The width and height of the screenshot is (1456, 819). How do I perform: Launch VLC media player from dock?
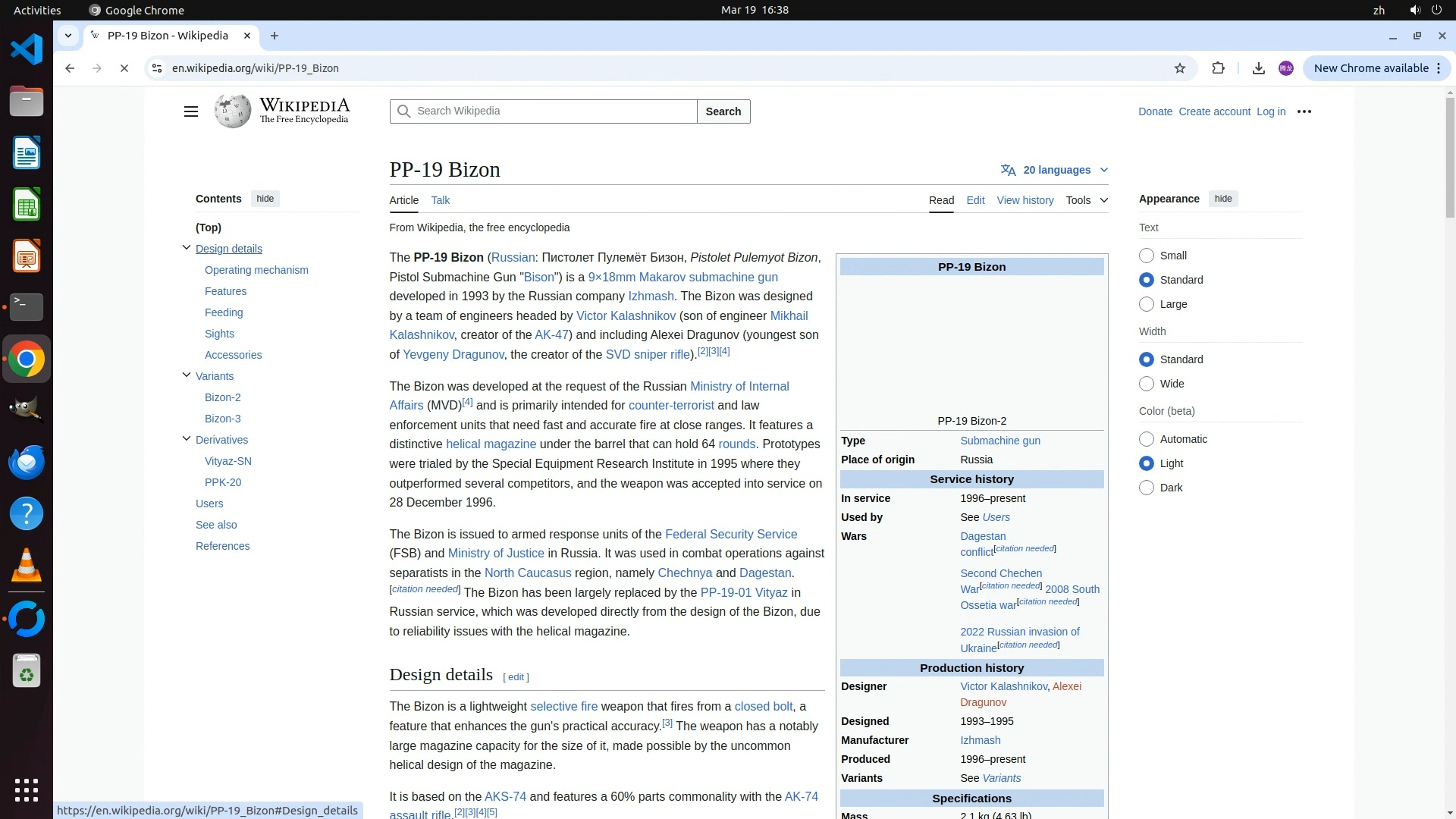tap(27, 566)
